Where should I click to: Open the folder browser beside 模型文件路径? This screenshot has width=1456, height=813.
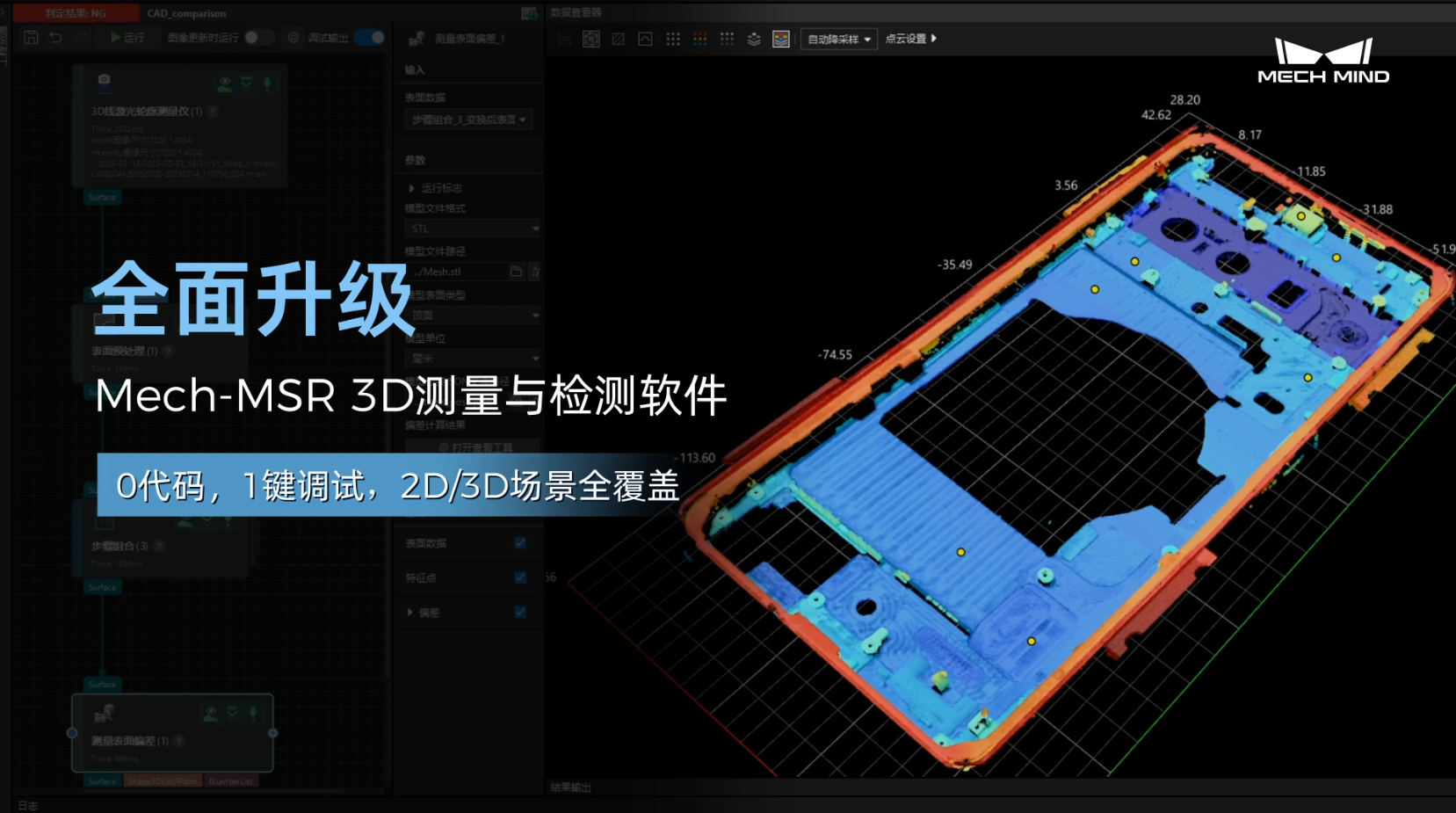coord(516,271)
